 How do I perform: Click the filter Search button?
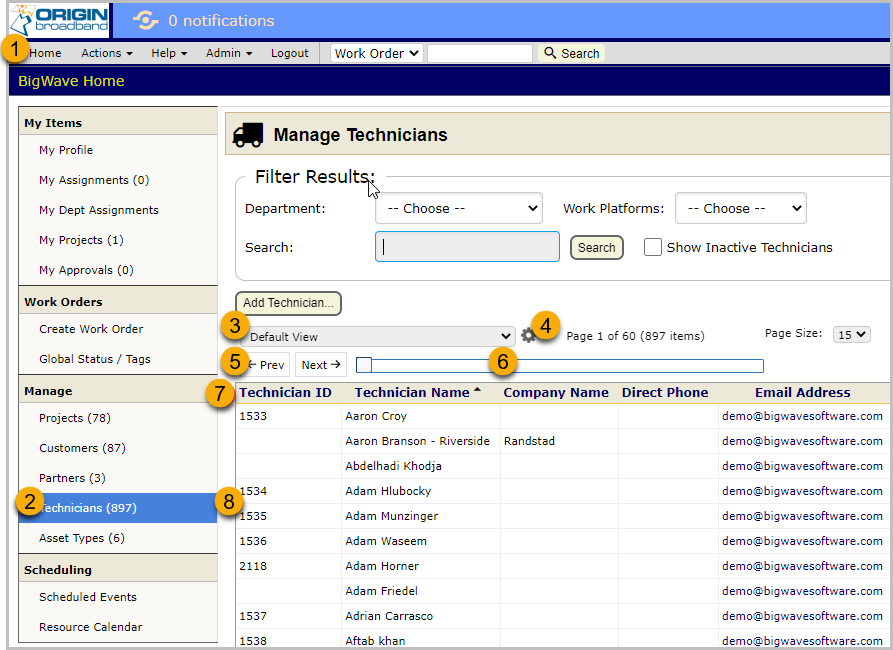coord(596,247)
